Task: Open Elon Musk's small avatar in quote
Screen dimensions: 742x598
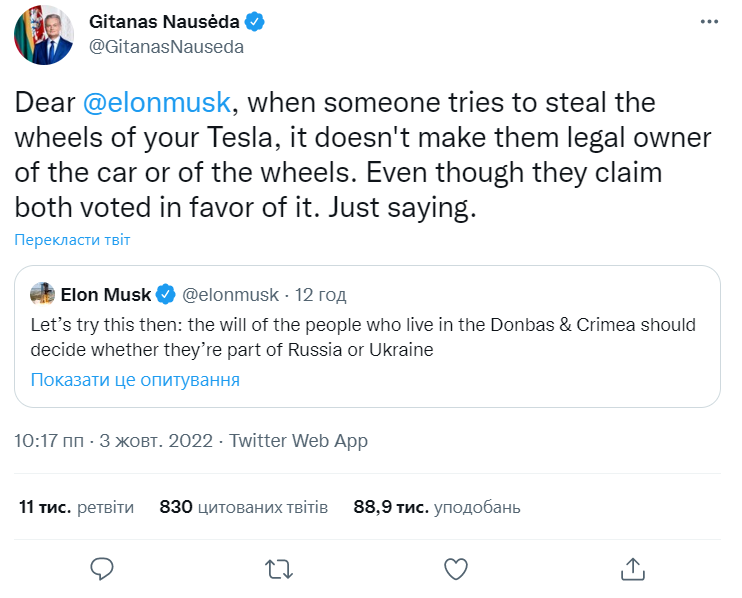Action: [x=42, y=294]
